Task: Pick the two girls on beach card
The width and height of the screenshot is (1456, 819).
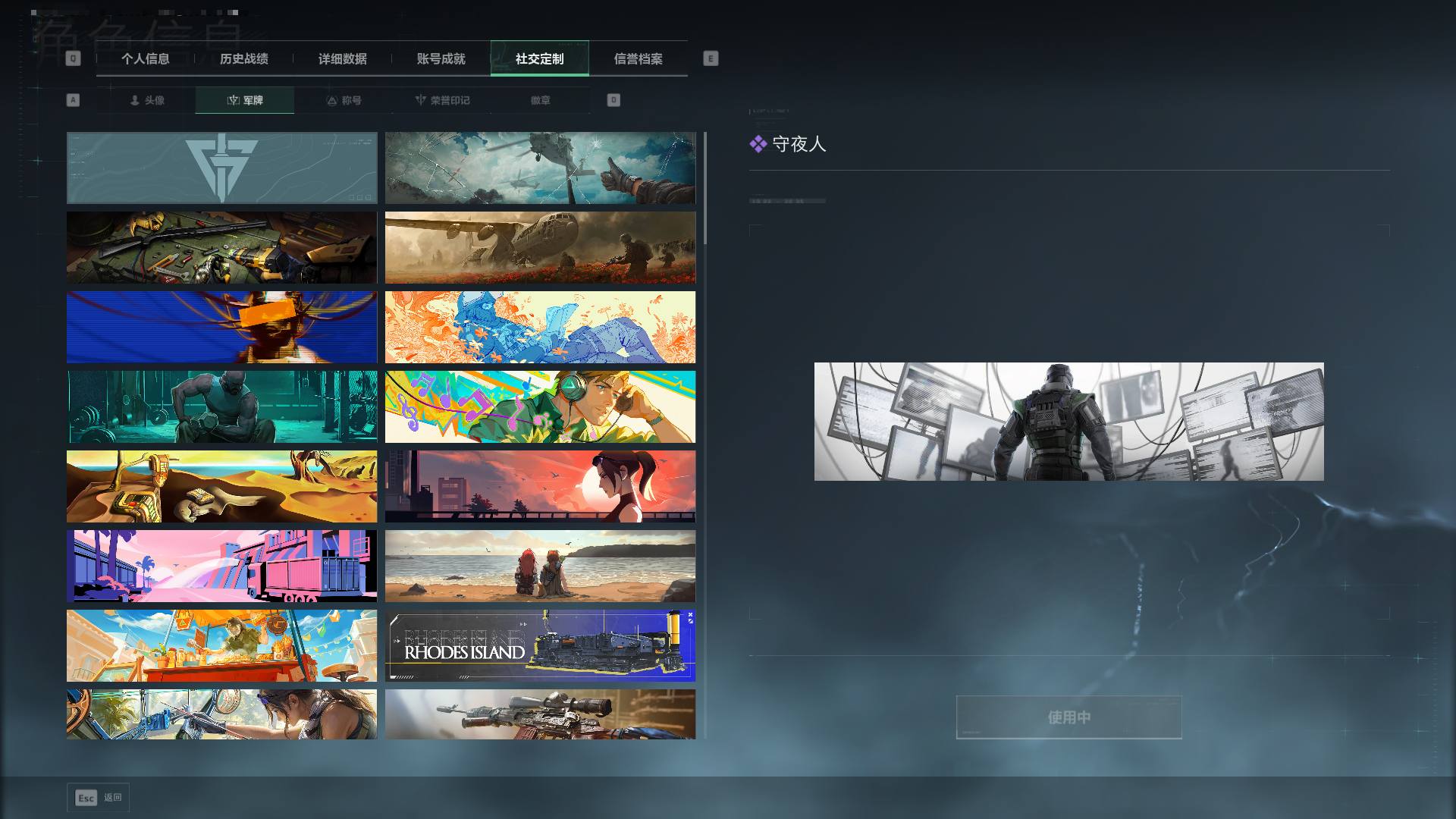Action: [540, 566]
